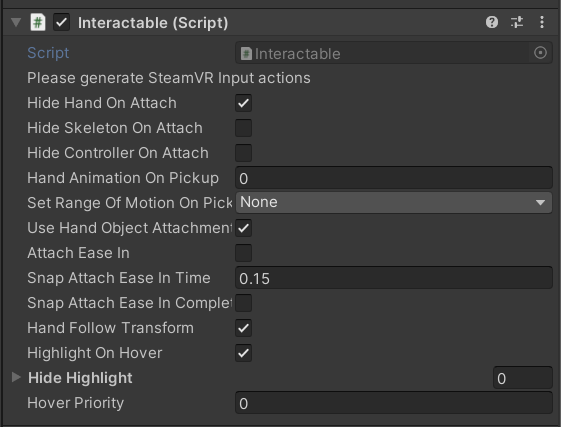
Task: Enable Hide Controller On Attach
Action: coord(243,153)
